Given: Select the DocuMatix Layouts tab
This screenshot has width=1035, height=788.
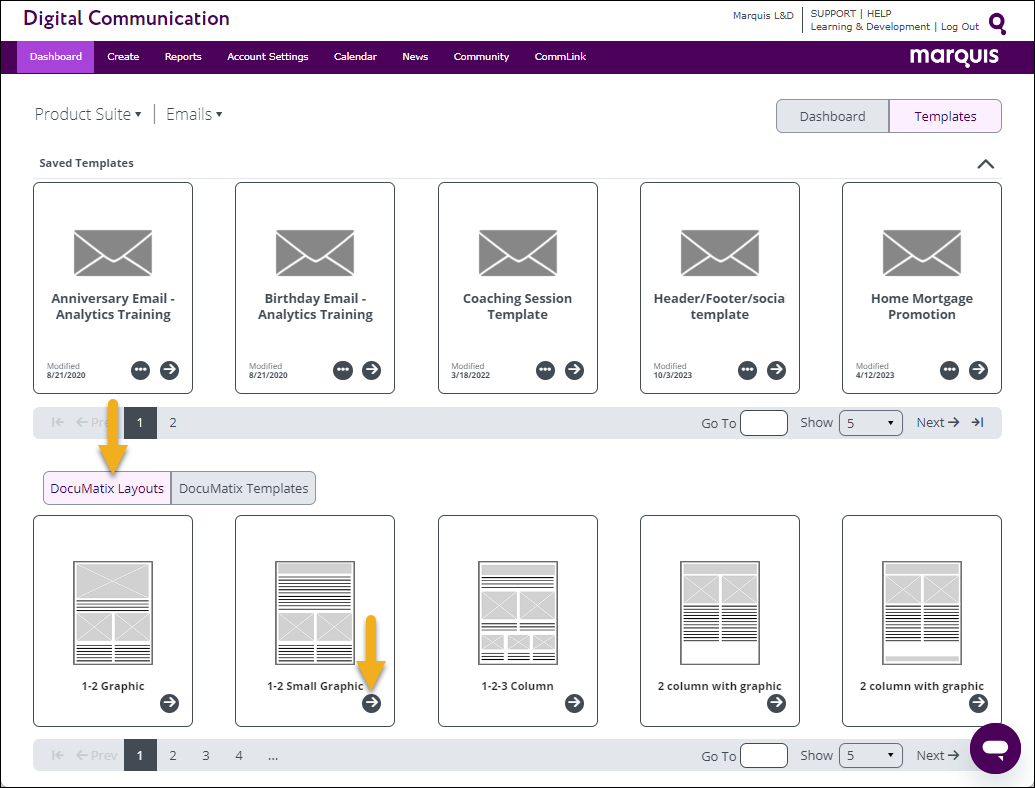Looking at the screenshot, I should [x=107, y=488].
